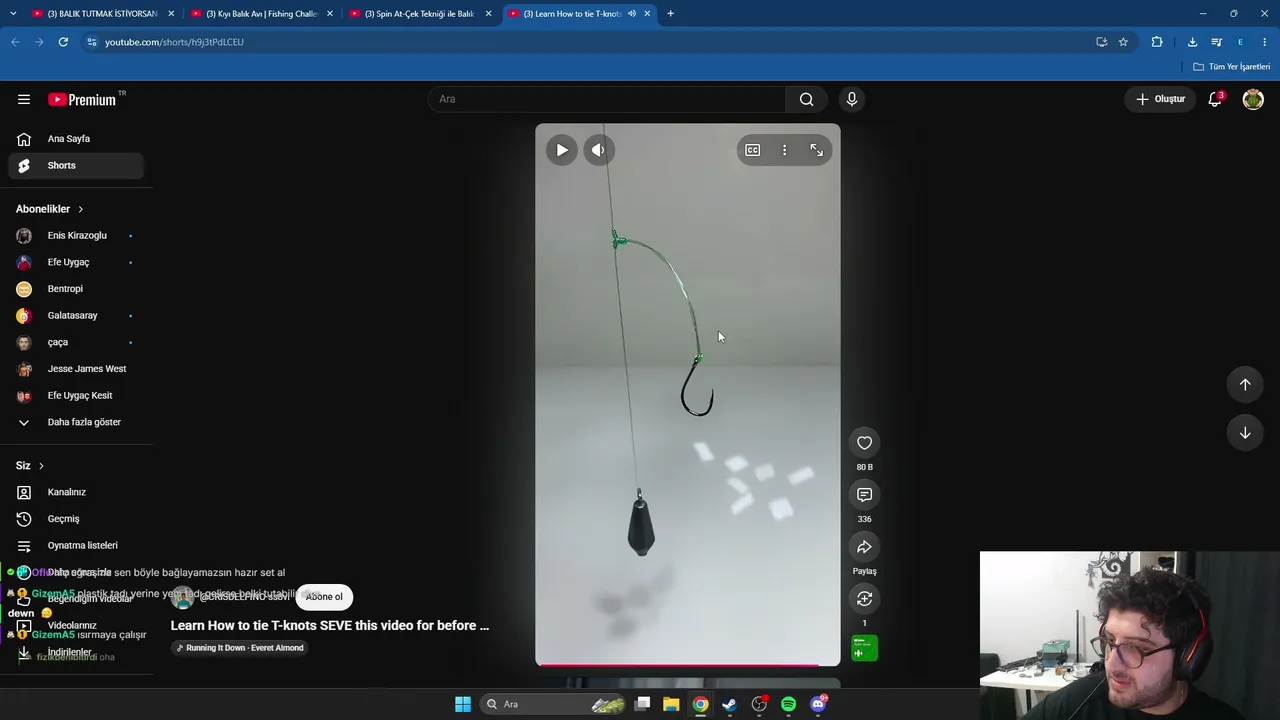Image resolution: width=1280 pixels, height=720 pixels.
Task: Open Running It Down sound link
Action: [x=239, y=648]
